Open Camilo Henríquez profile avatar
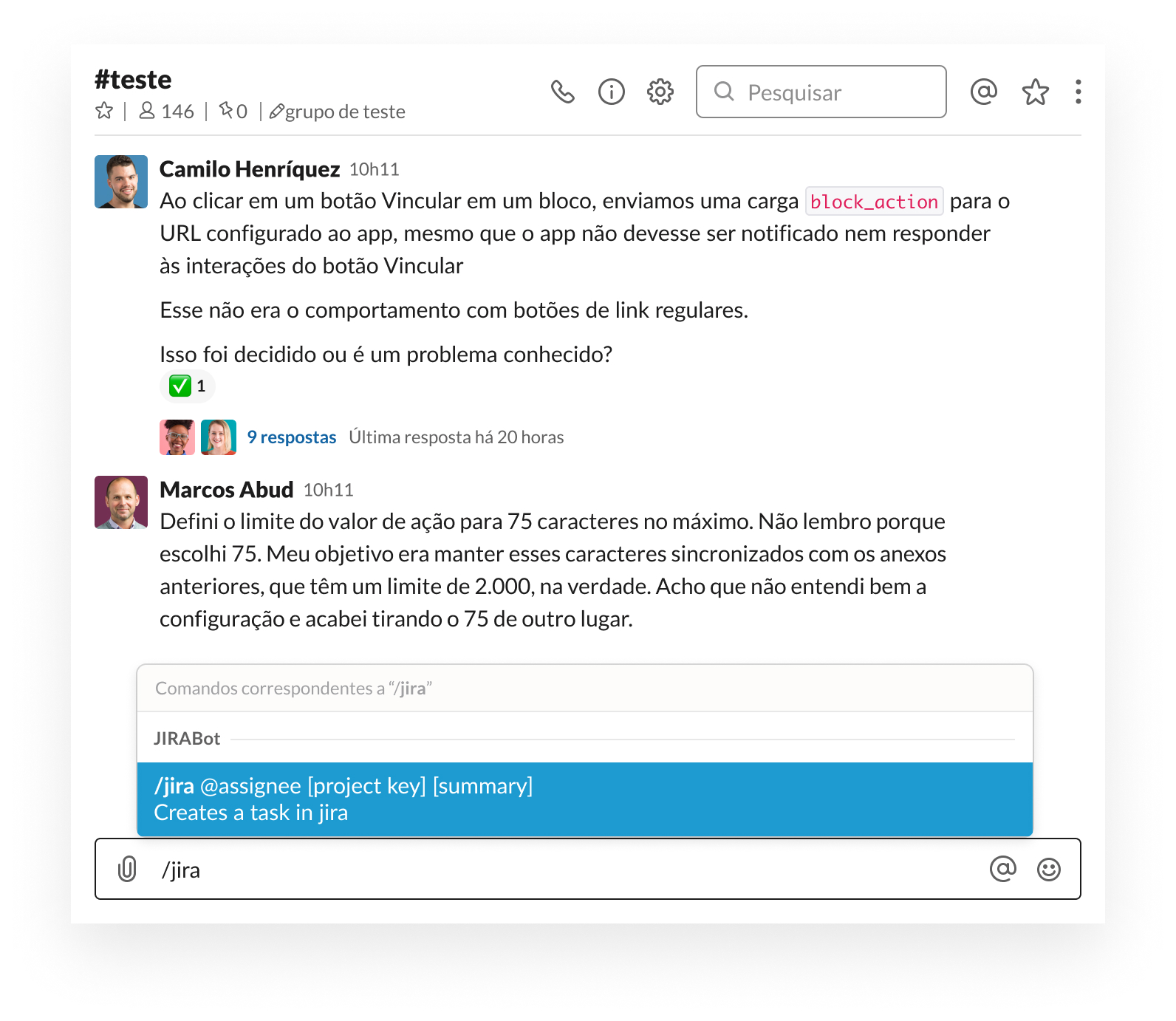The width and height of the screenshot is (1176, 1021). click(x=121, y=182)
